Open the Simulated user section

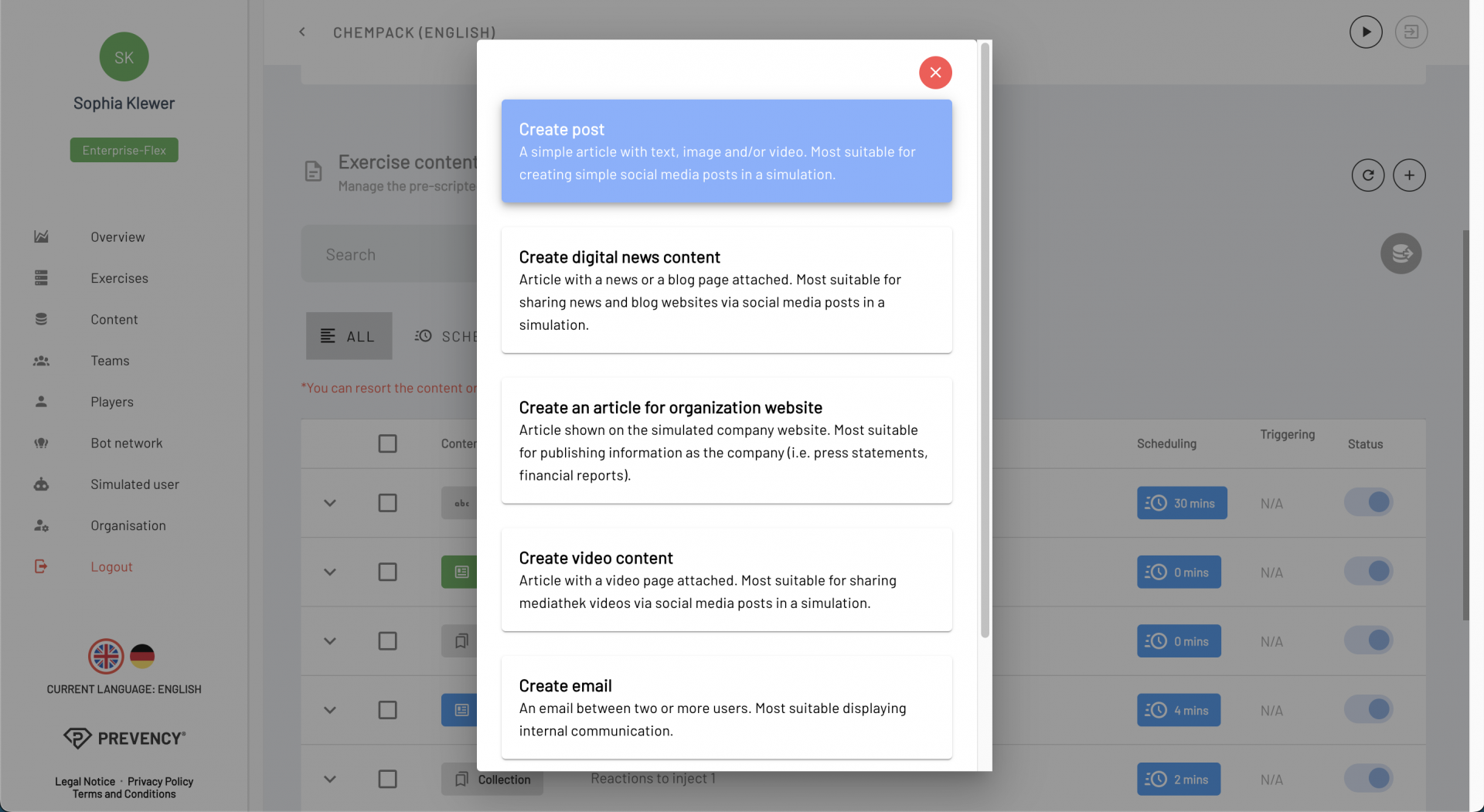tap(134, 484)
